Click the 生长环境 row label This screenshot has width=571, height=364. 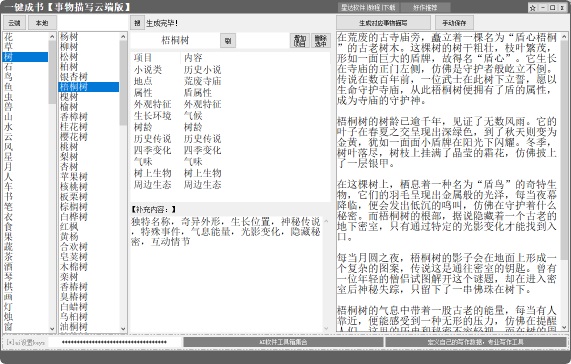[152, 116]
